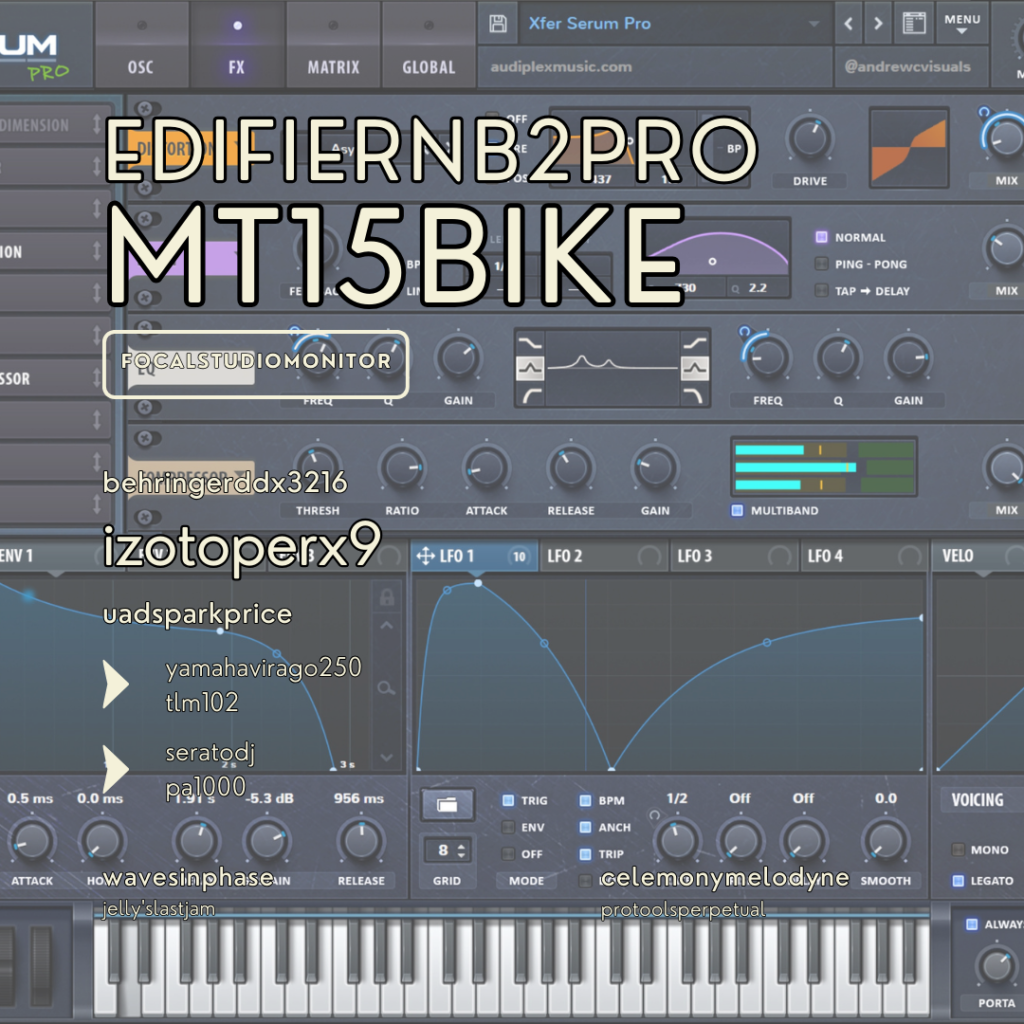Select the EQ right band high-shelf shape icon

click(x=695, y=343)
